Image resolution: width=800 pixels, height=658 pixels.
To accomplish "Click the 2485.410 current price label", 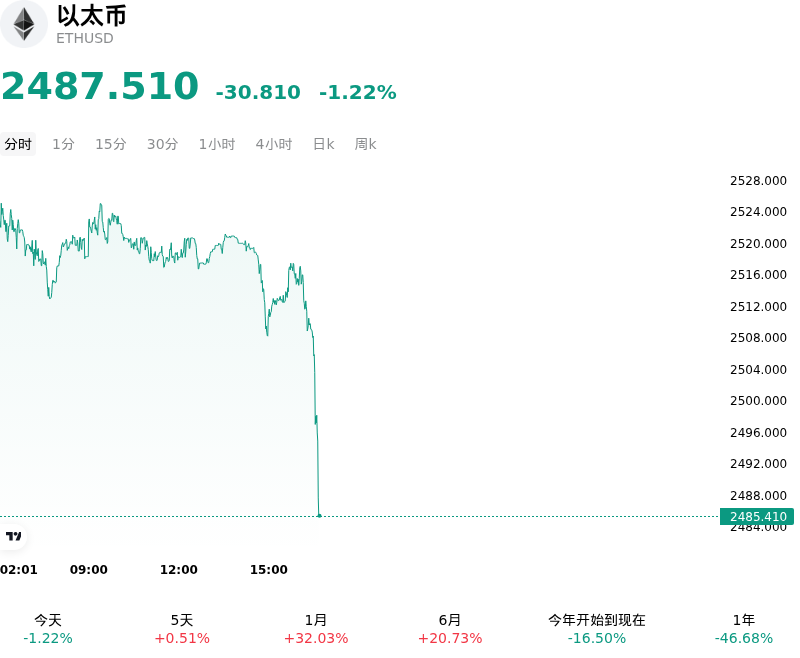I will click(757, 516).
